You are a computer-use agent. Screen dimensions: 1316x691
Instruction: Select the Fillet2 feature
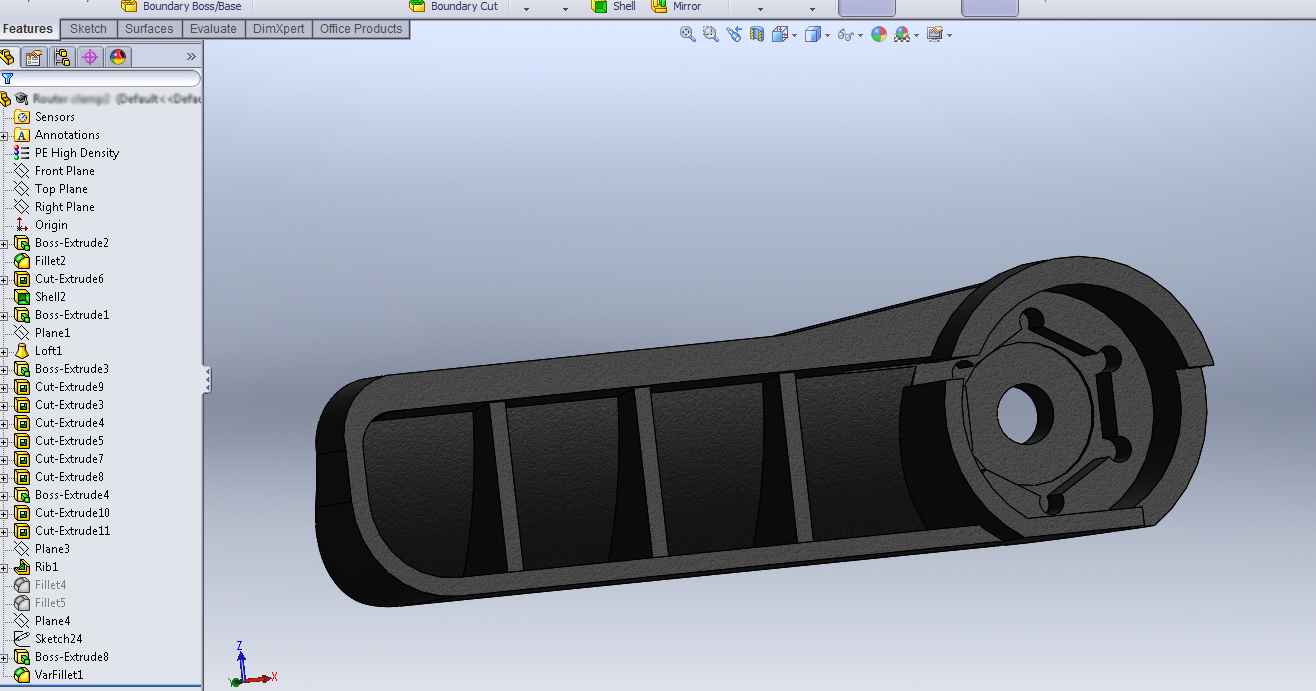click(50, 261)
